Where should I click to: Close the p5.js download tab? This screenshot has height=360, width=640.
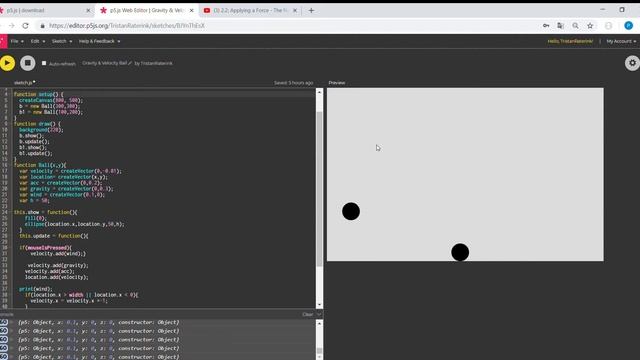88,10
